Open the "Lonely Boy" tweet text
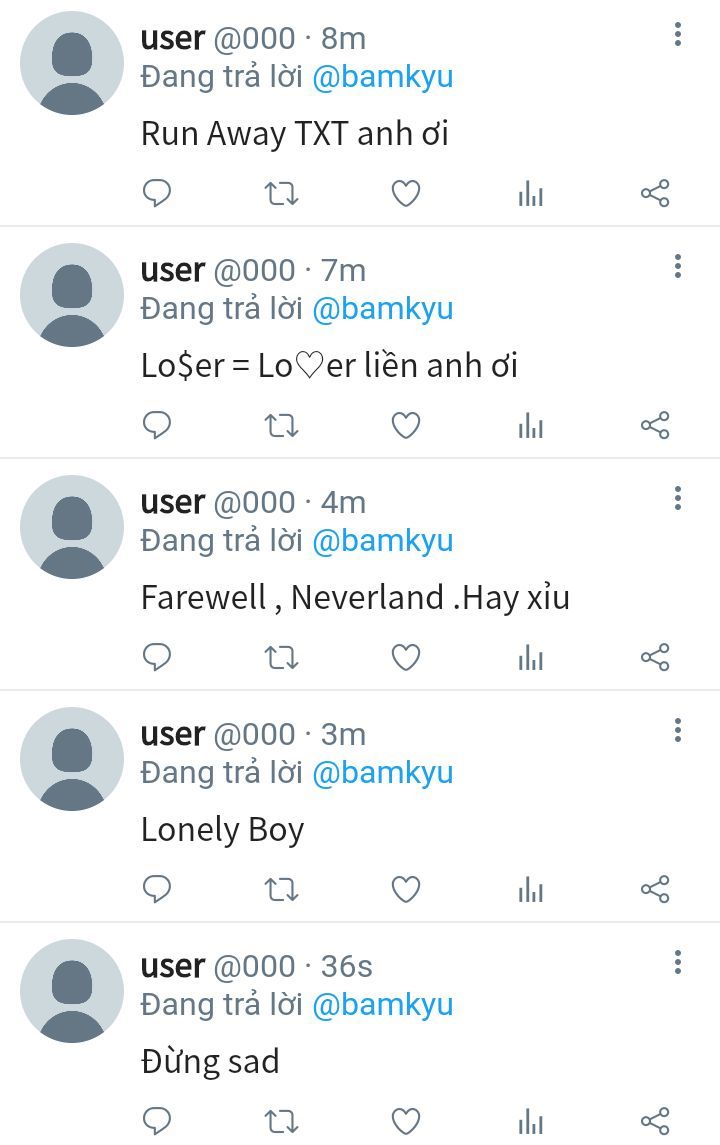This screenshot has width=720, height=1145. coord(222,830)
